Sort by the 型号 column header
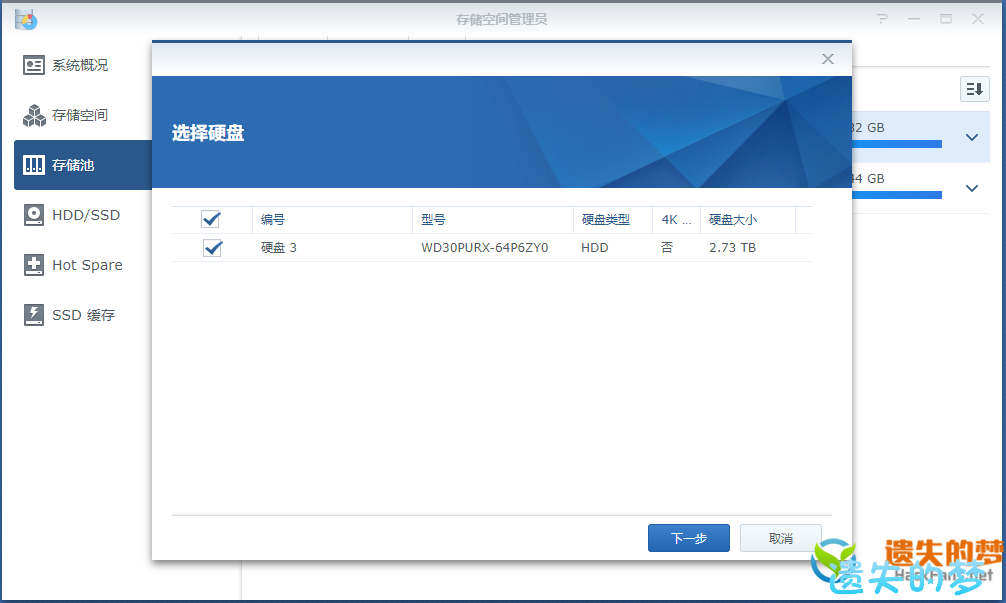 (x=493, y=220)
